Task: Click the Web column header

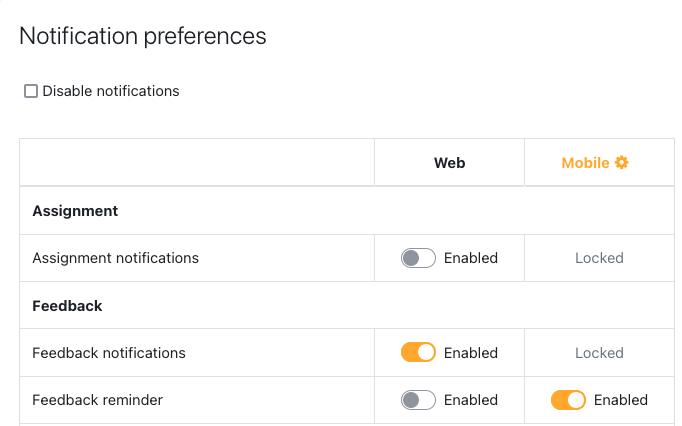Action: 449,163
